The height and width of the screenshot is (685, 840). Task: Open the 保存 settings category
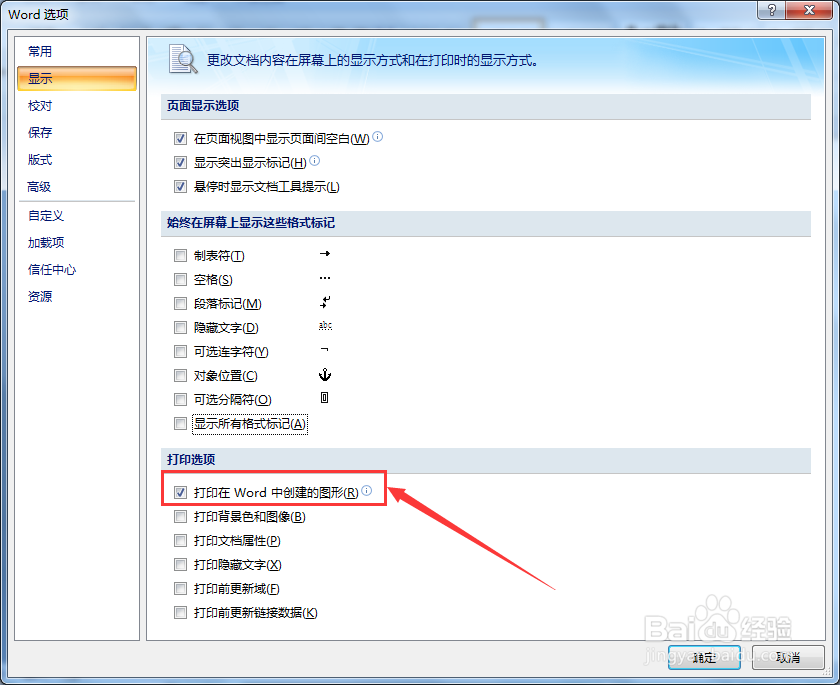click(77, 132)
